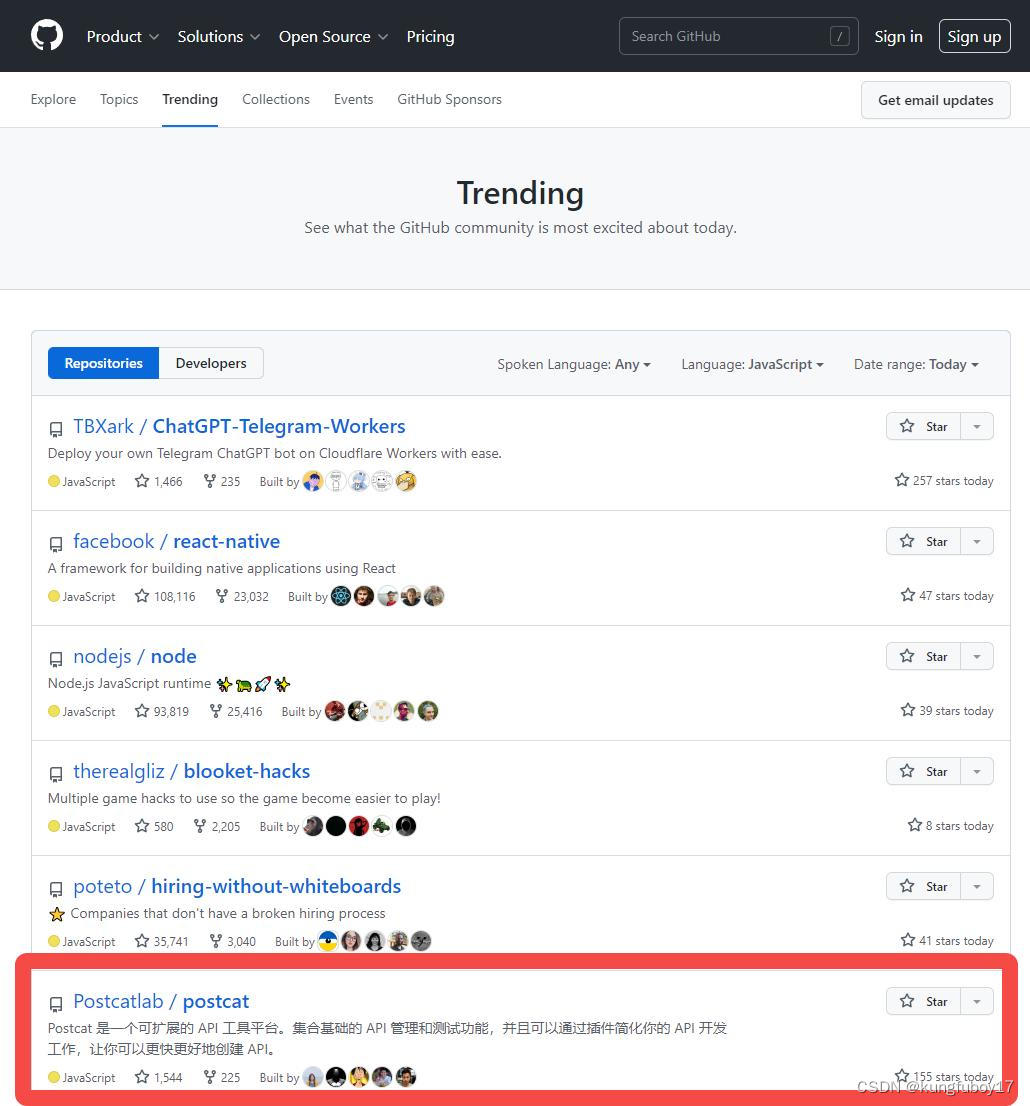Open the Pricing page
This screenshot has height=1106, width=1030.
point(430,36)
